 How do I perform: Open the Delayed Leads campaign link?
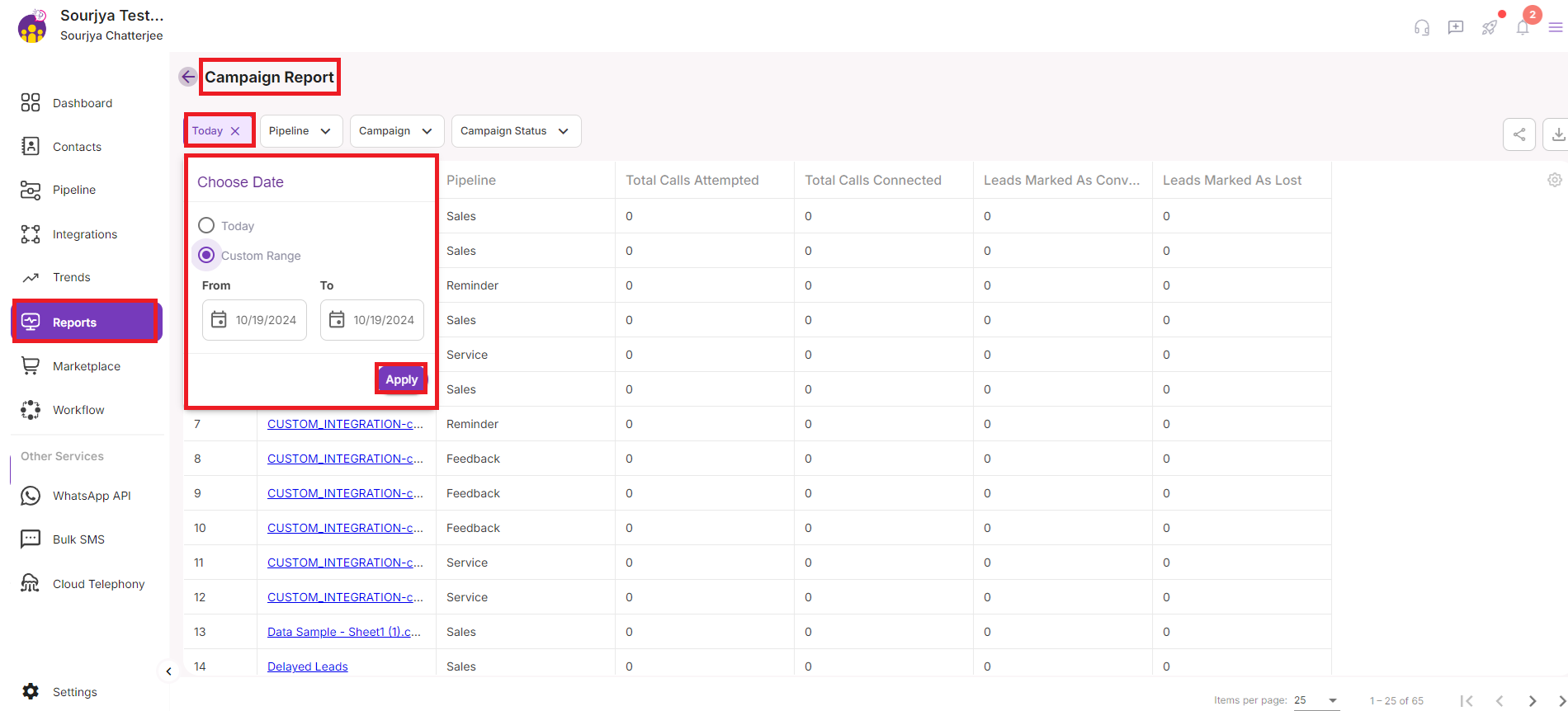(x=307, y=666)
